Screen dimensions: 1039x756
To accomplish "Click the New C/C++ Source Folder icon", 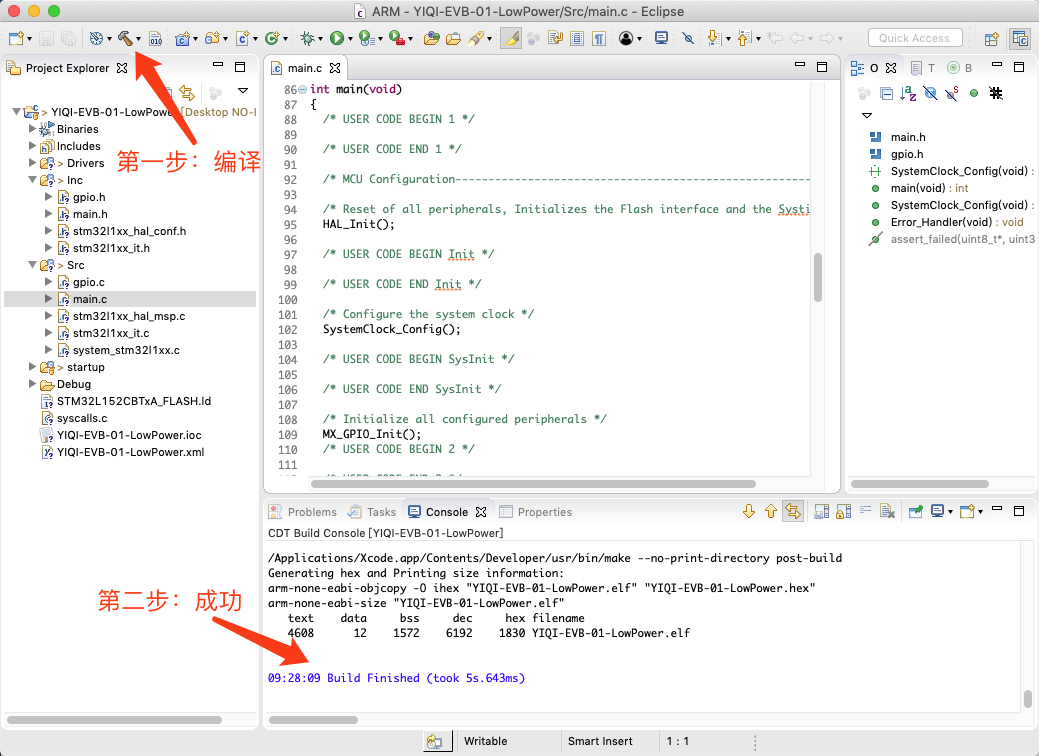I will click(x=212, y=38).
